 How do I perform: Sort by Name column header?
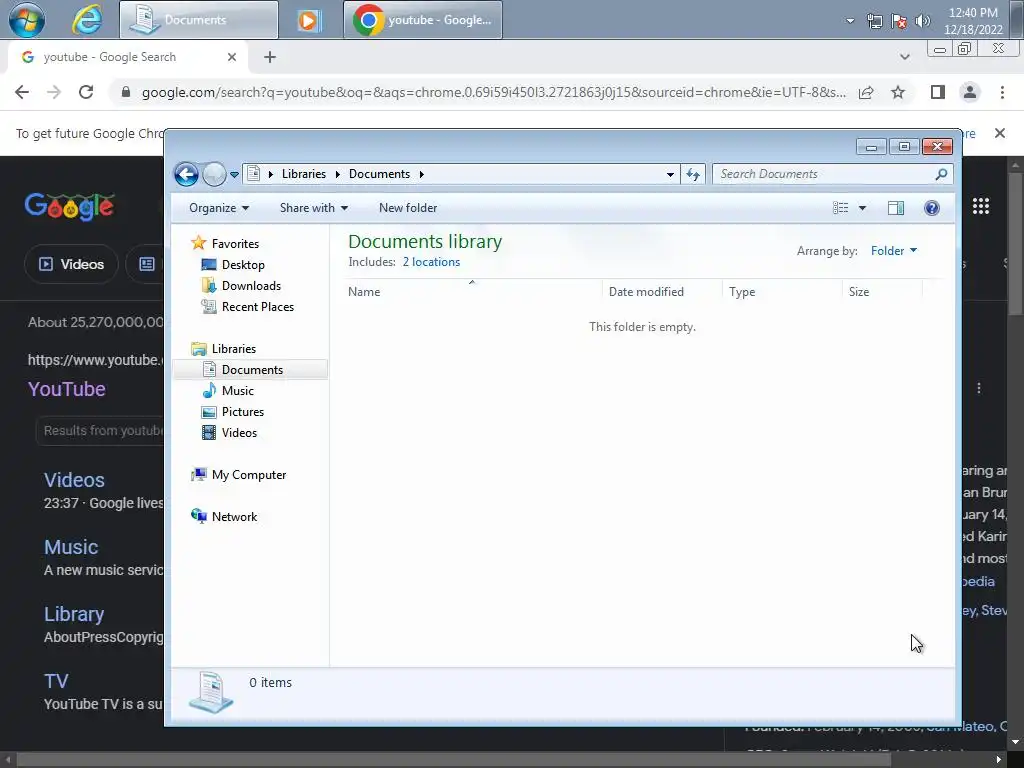pos(472,292)
